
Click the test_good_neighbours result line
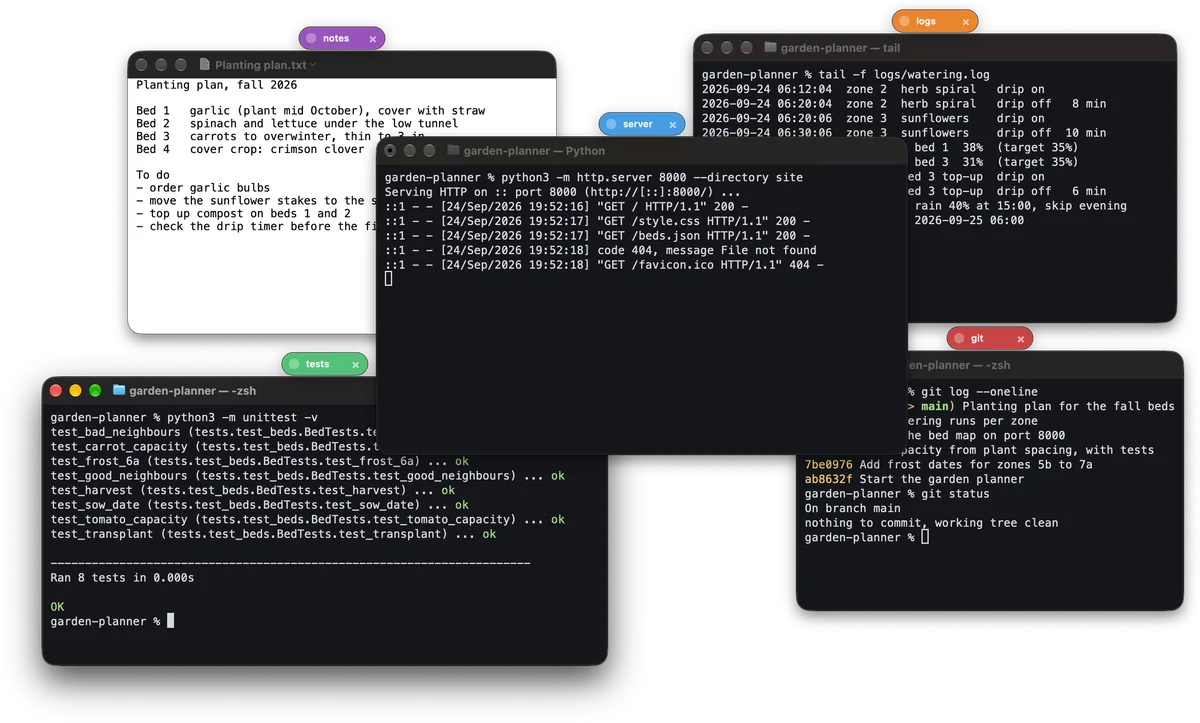coord(308,476)
